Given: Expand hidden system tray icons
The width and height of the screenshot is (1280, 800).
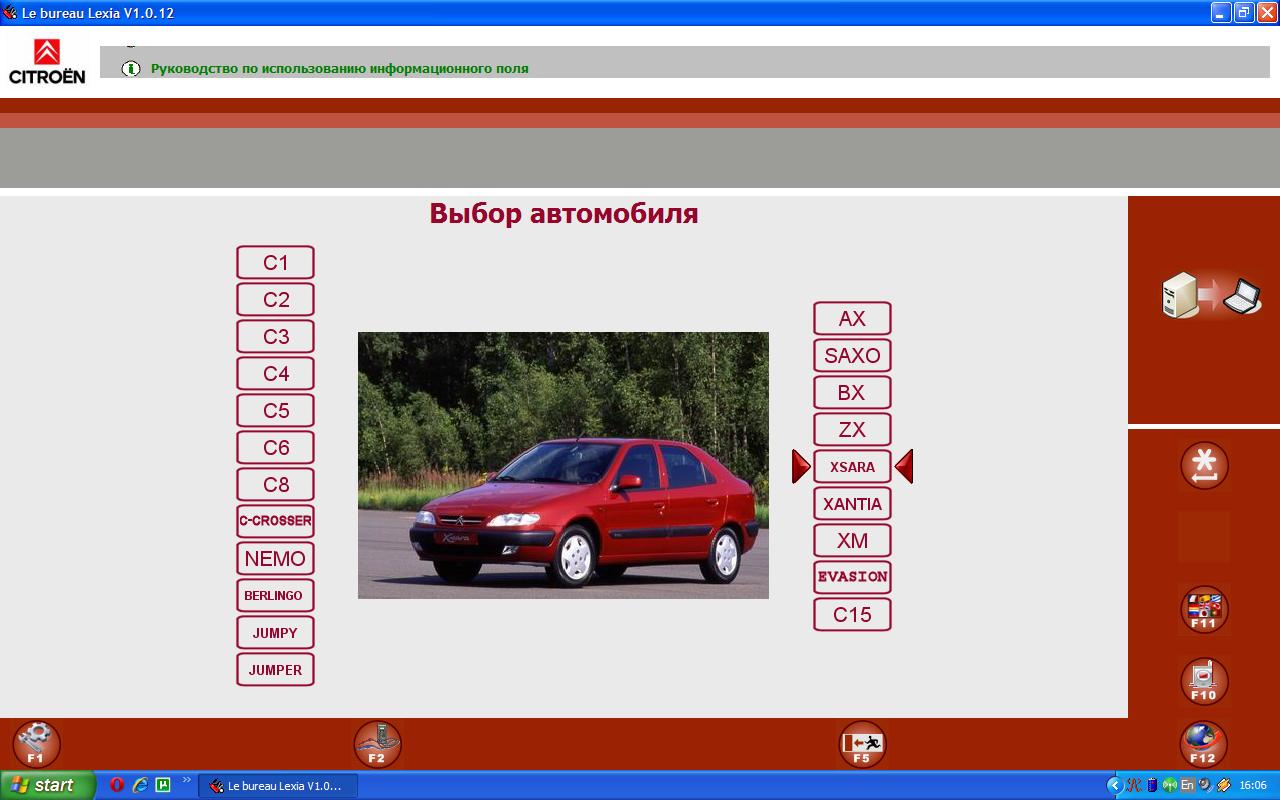Looking at the screenshot, I should (x=1115, y=785).
